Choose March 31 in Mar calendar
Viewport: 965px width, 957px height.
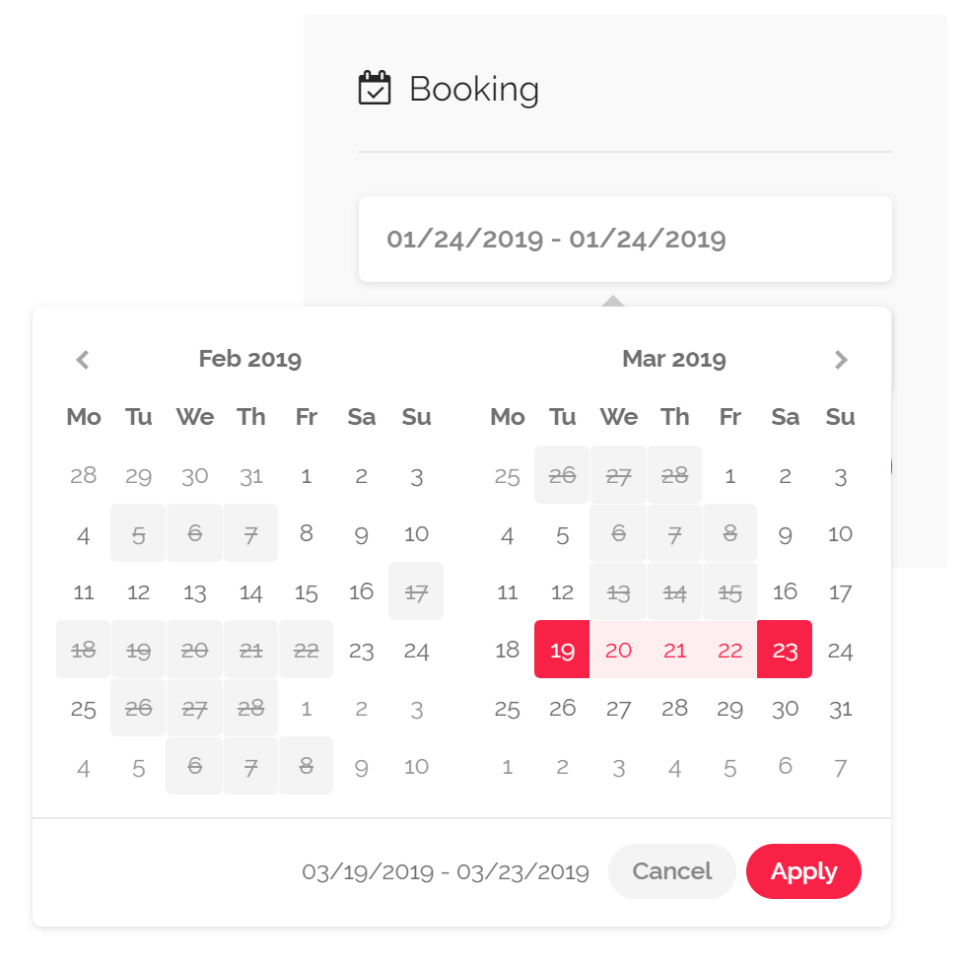(840, 708)
